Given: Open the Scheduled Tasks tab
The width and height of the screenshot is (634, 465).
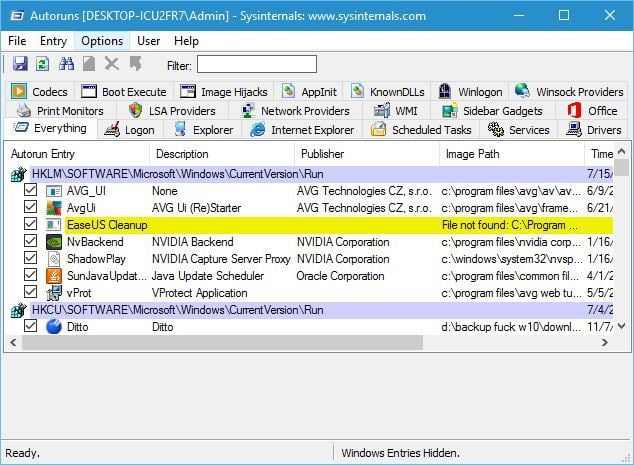Looking at the screenshot, I should coord(421,130).
